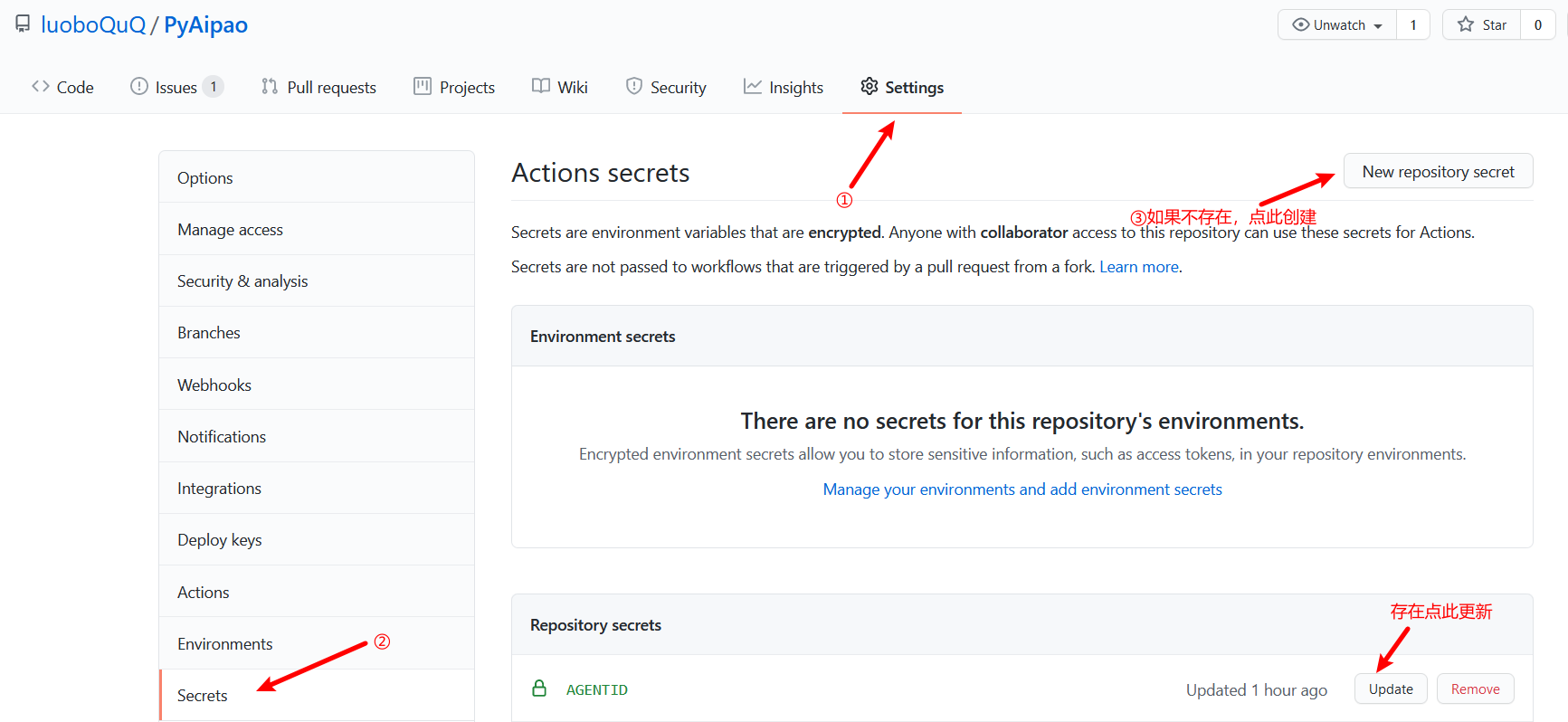
Task: Click the Issues circle icon
Action: [x=138, y=87]
